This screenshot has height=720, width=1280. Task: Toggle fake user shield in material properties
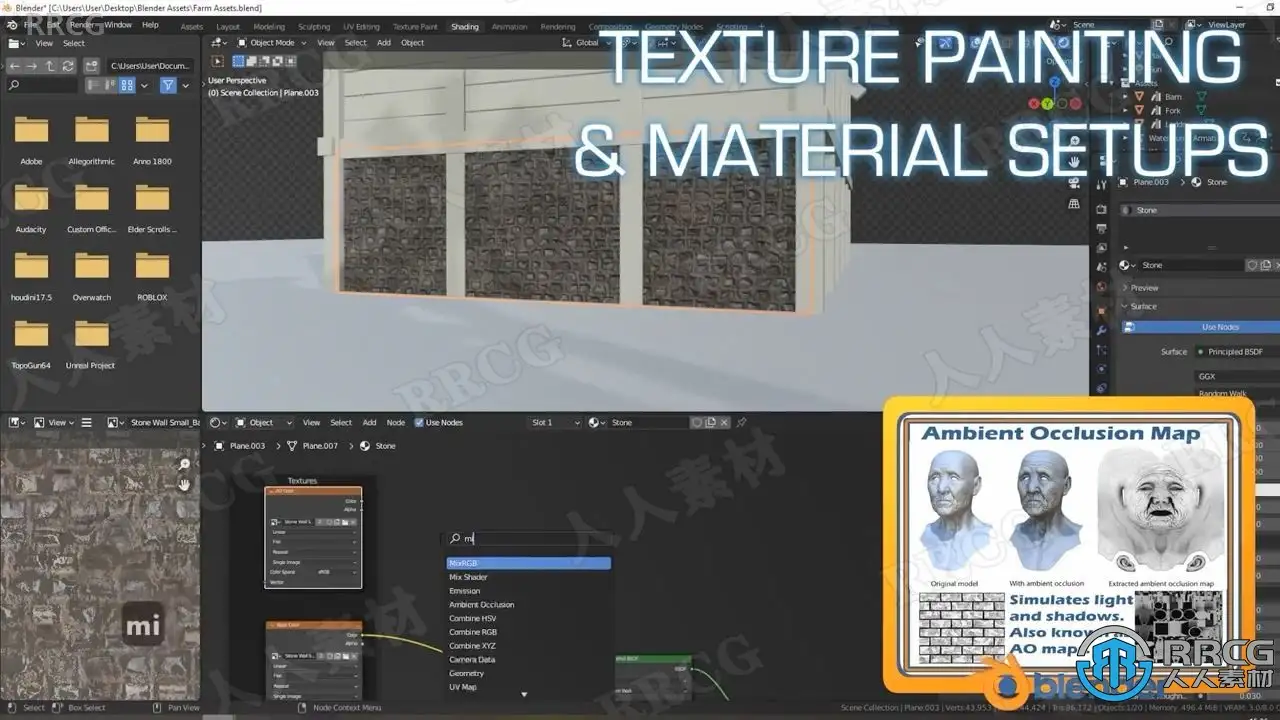click(1252, 265)
